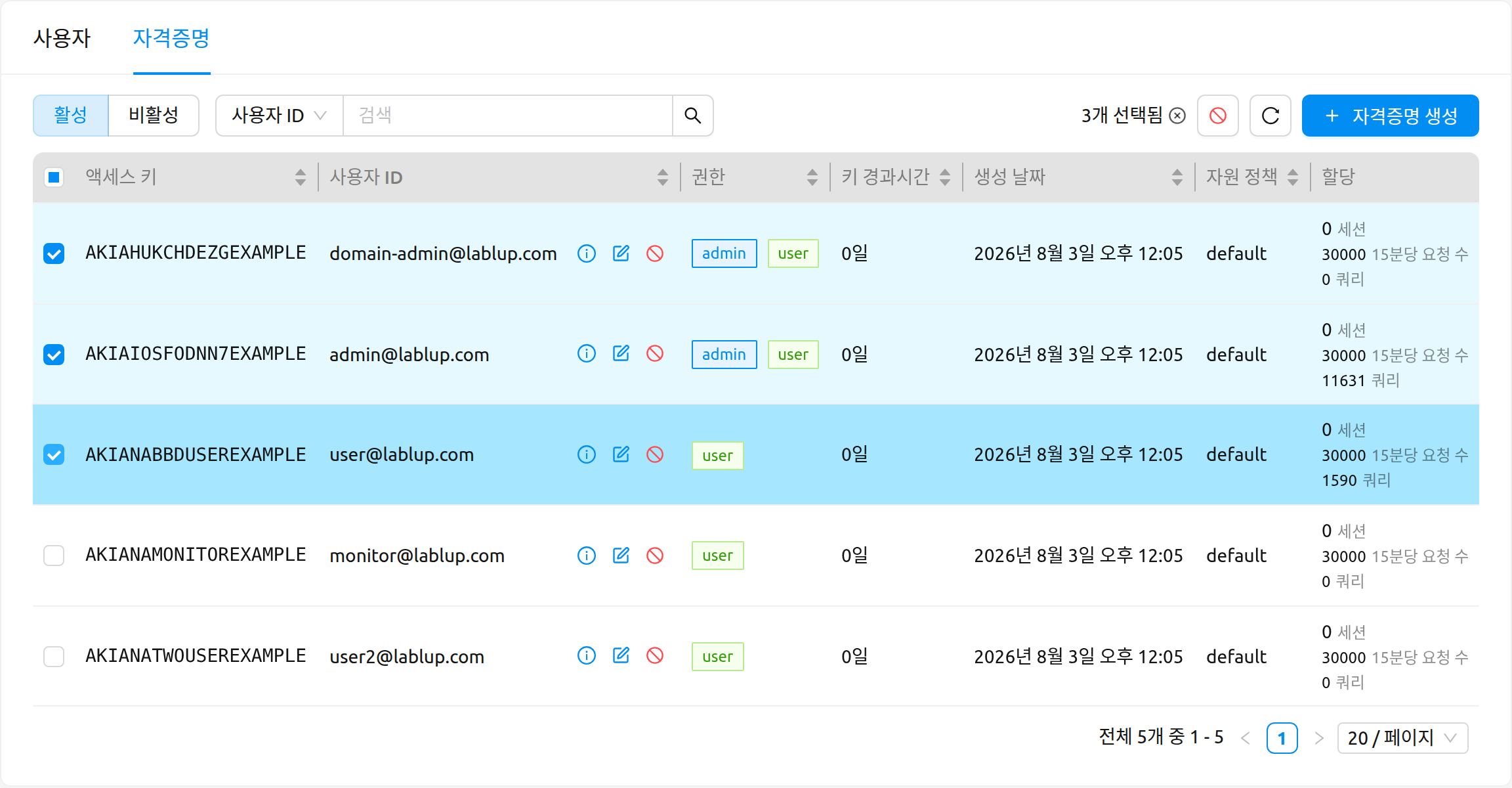Open info for domain-admin@lablup.com keypair
The height and width of the screenshot is (788, 1512).
pyautogui.click(x=587, y=253)
